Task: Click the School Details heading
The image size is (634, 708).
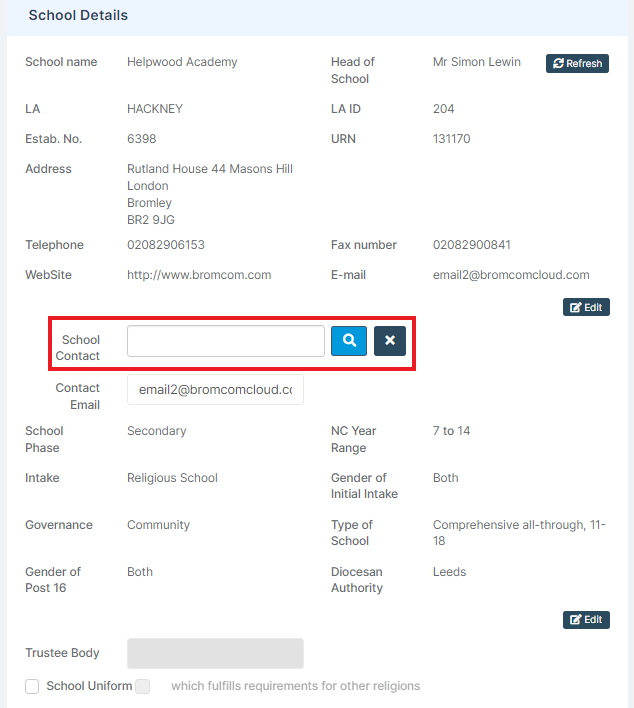Action: tap(78, 15)
